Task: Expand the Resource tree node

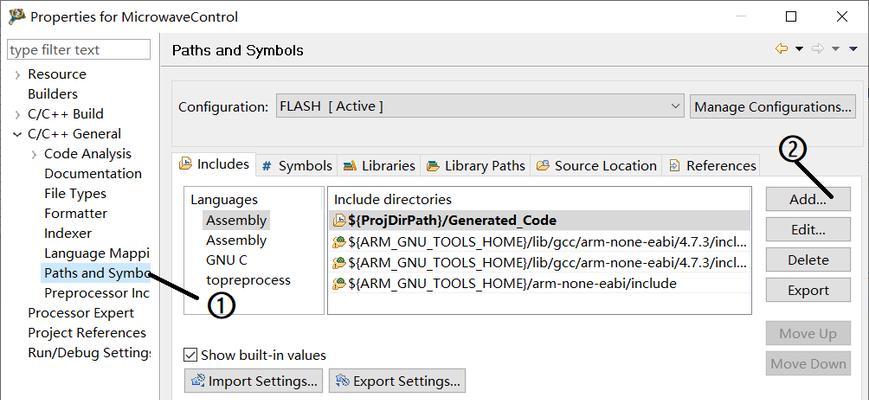Action: click(18, 75)
